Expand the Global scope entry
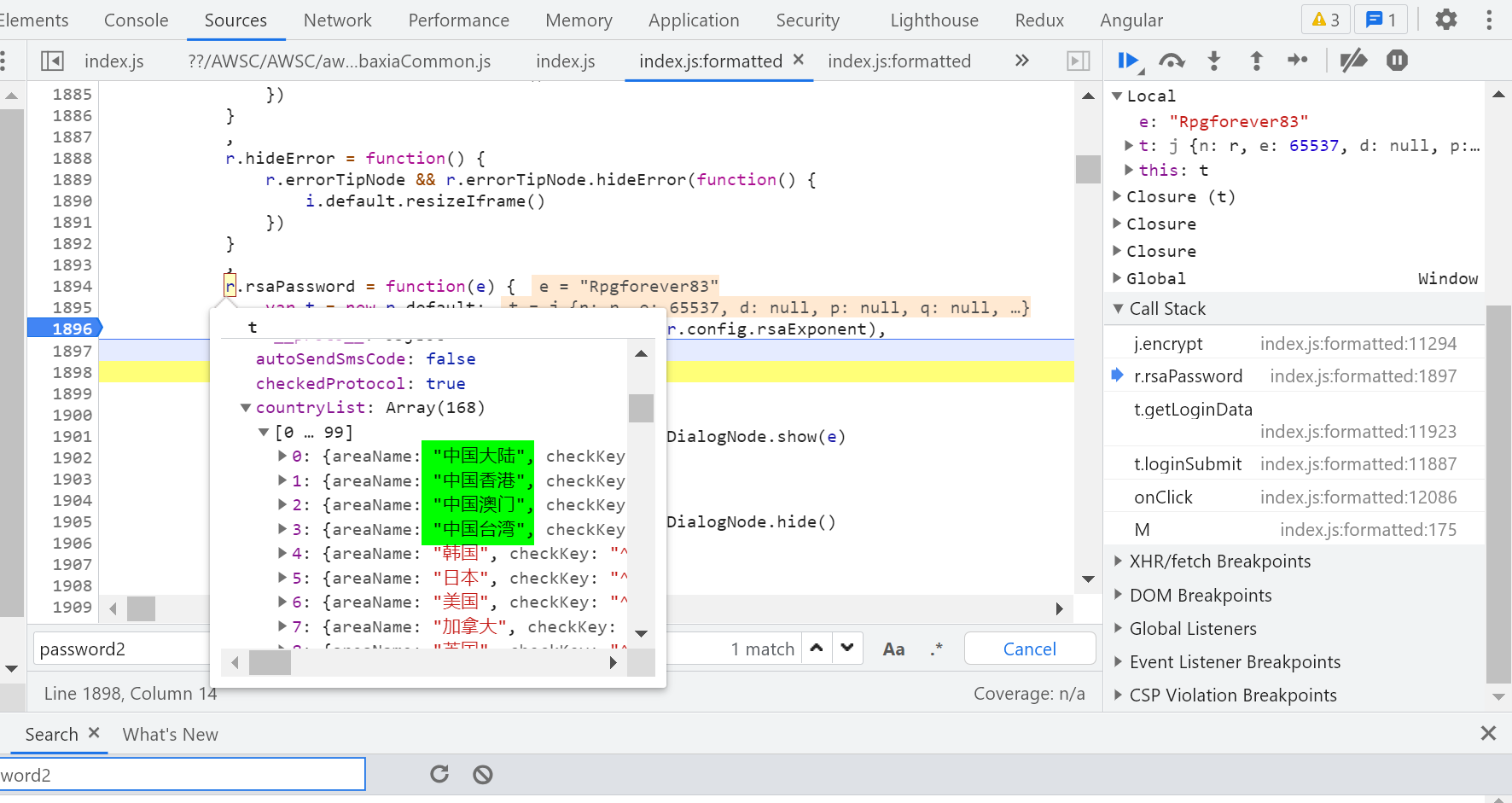The image size is (1512, 803). tap(1117, 278)
